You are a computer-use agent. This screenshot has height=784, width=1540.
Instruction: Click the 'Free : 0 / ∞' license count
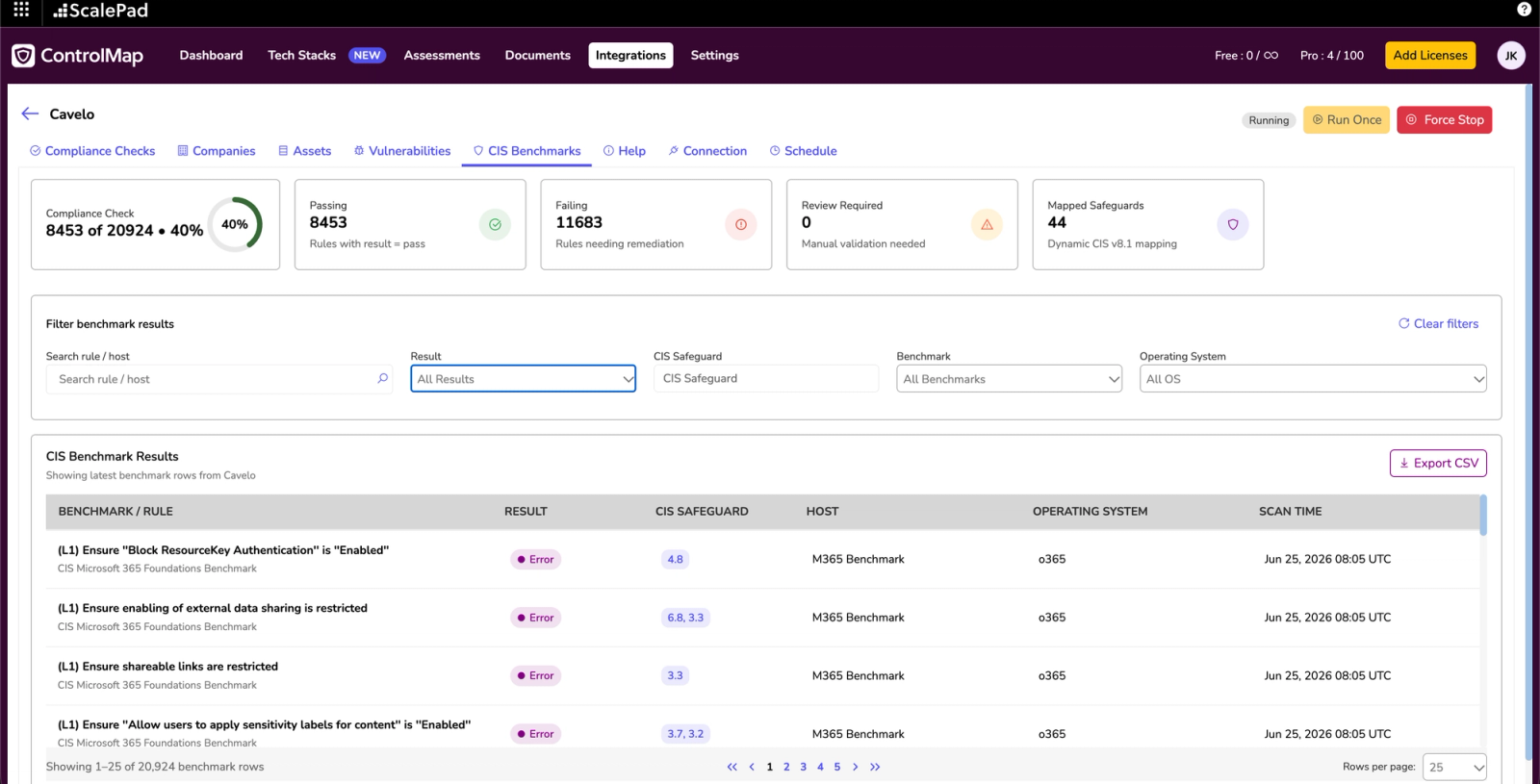pyautogui.click(x=1246, y=56)
